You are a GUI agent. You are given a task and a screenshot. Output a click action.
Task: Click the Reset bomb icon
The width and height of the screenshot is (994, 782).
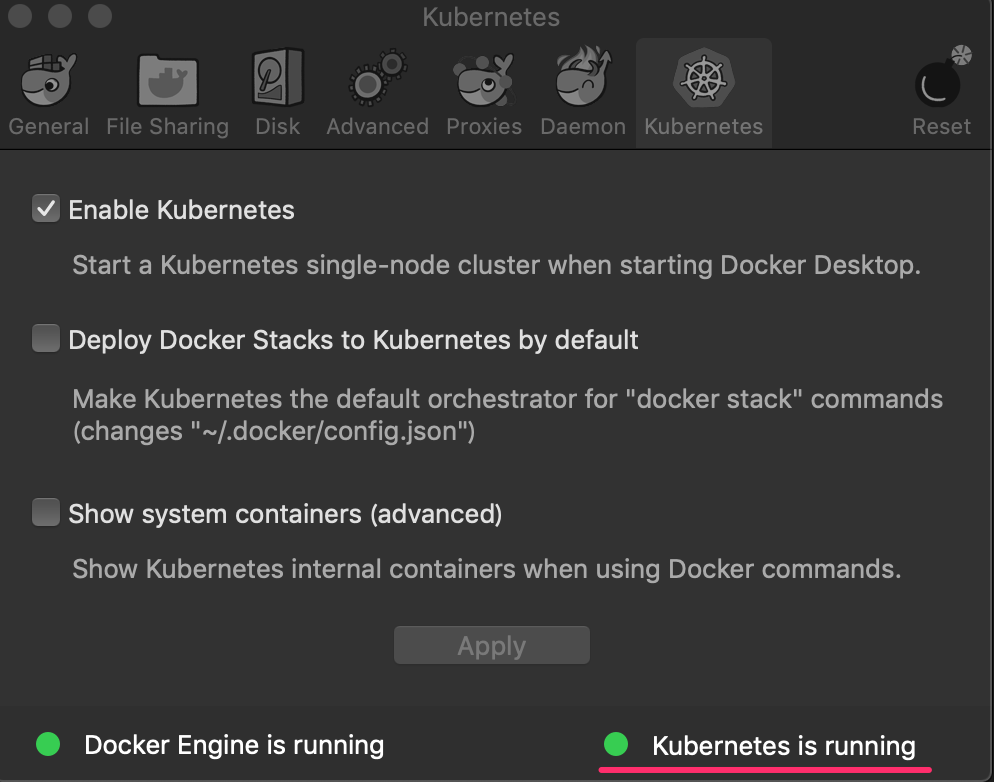pyautogui.click(x=941, y=80)
